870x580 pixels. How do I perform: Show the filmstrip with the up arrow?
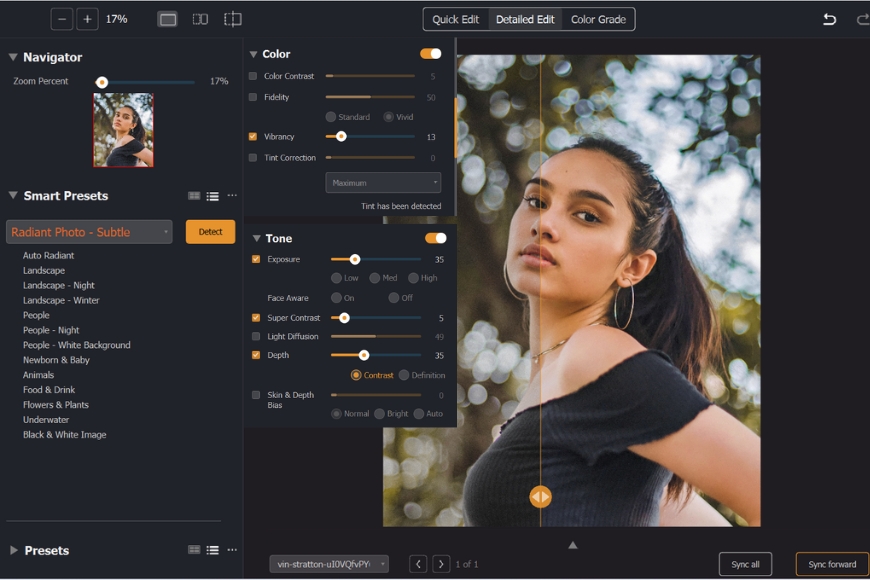click(573, 545)
